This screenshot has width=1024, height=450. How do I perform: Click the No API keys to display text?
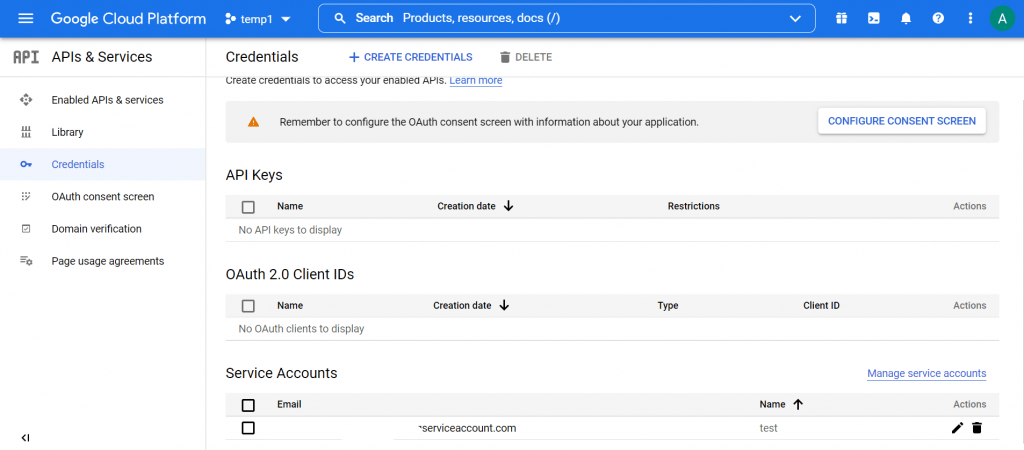(x=290, y=230)
